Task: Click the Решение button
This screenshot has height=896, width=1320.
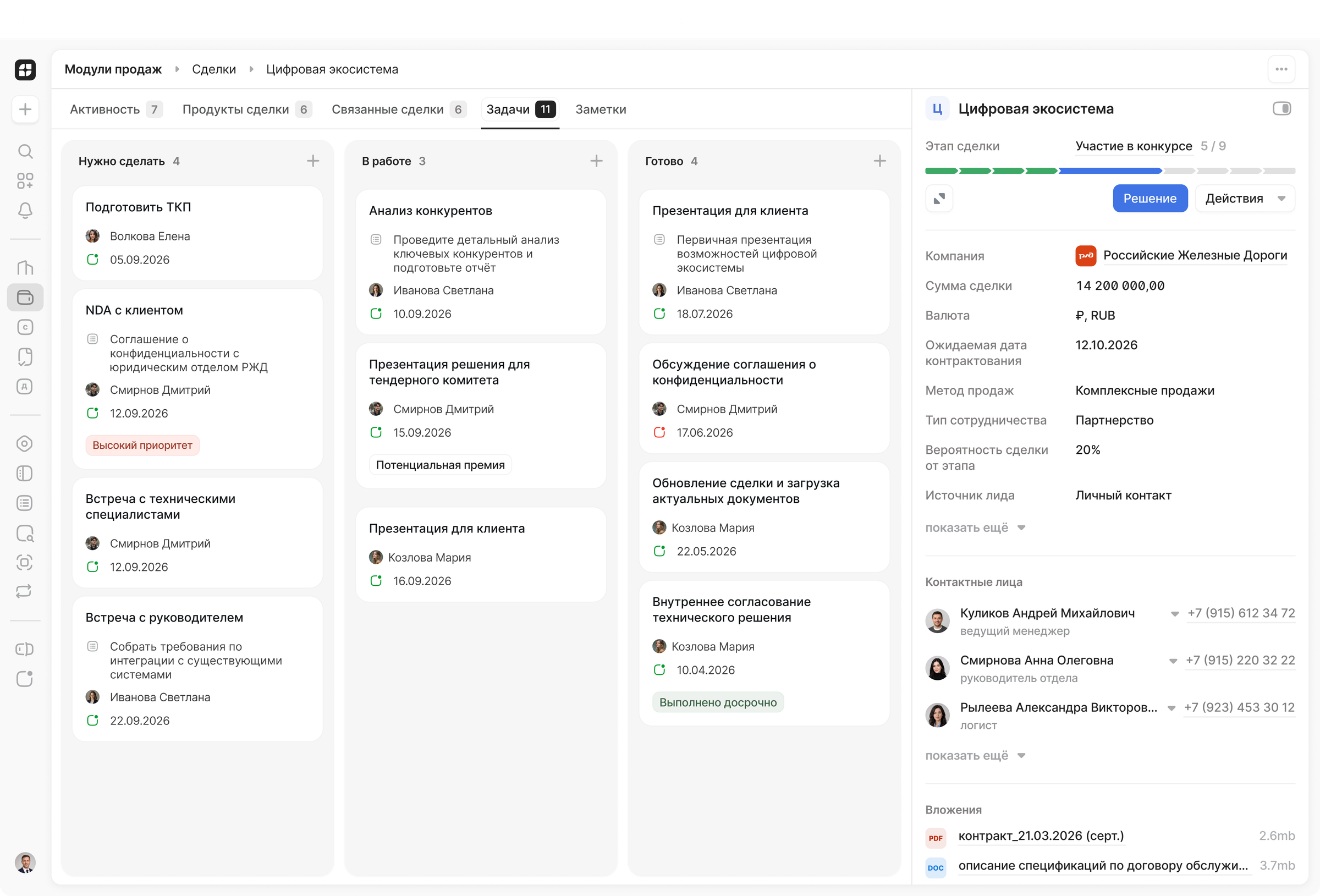Action: tap(1149, 199)
